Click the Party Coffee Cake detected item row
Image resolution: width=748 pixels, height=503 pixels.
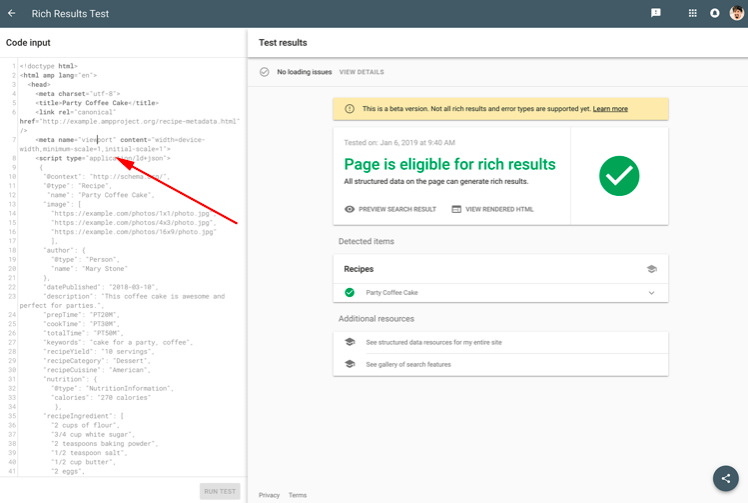point(500,293)
